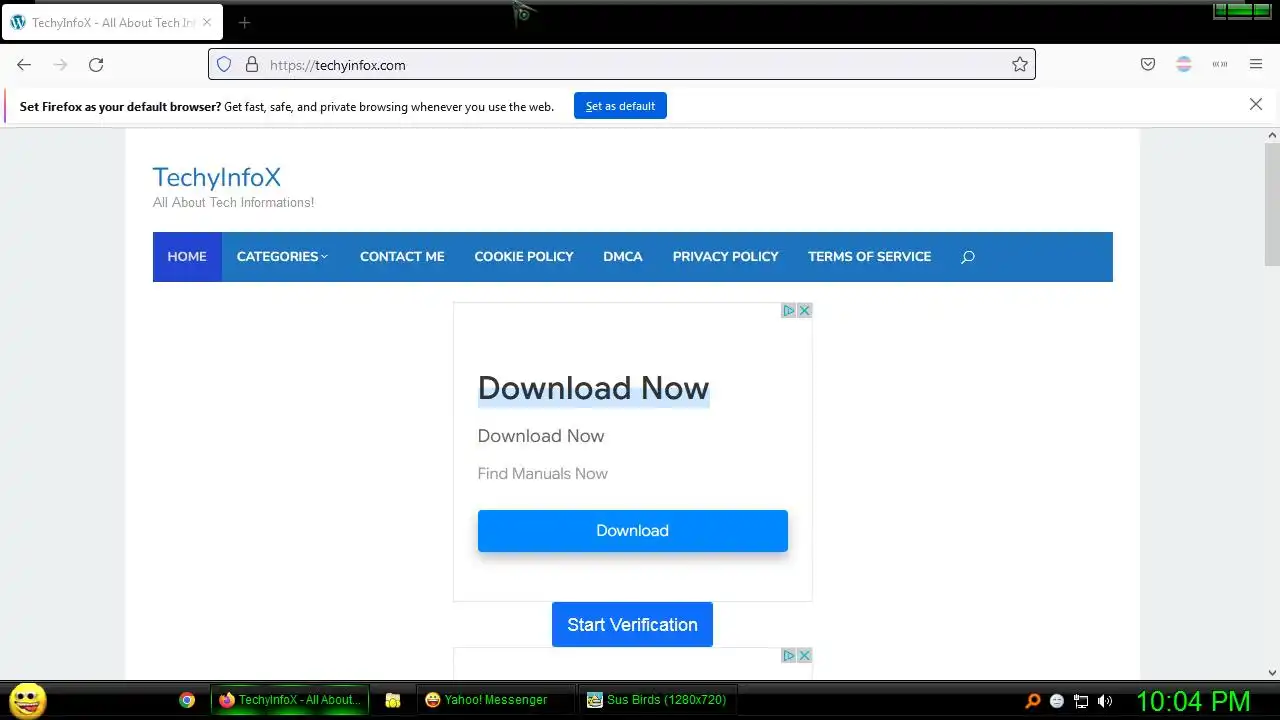1280x720 pixels.
Task: Reload the current page
Action: [x=96, y=65]
